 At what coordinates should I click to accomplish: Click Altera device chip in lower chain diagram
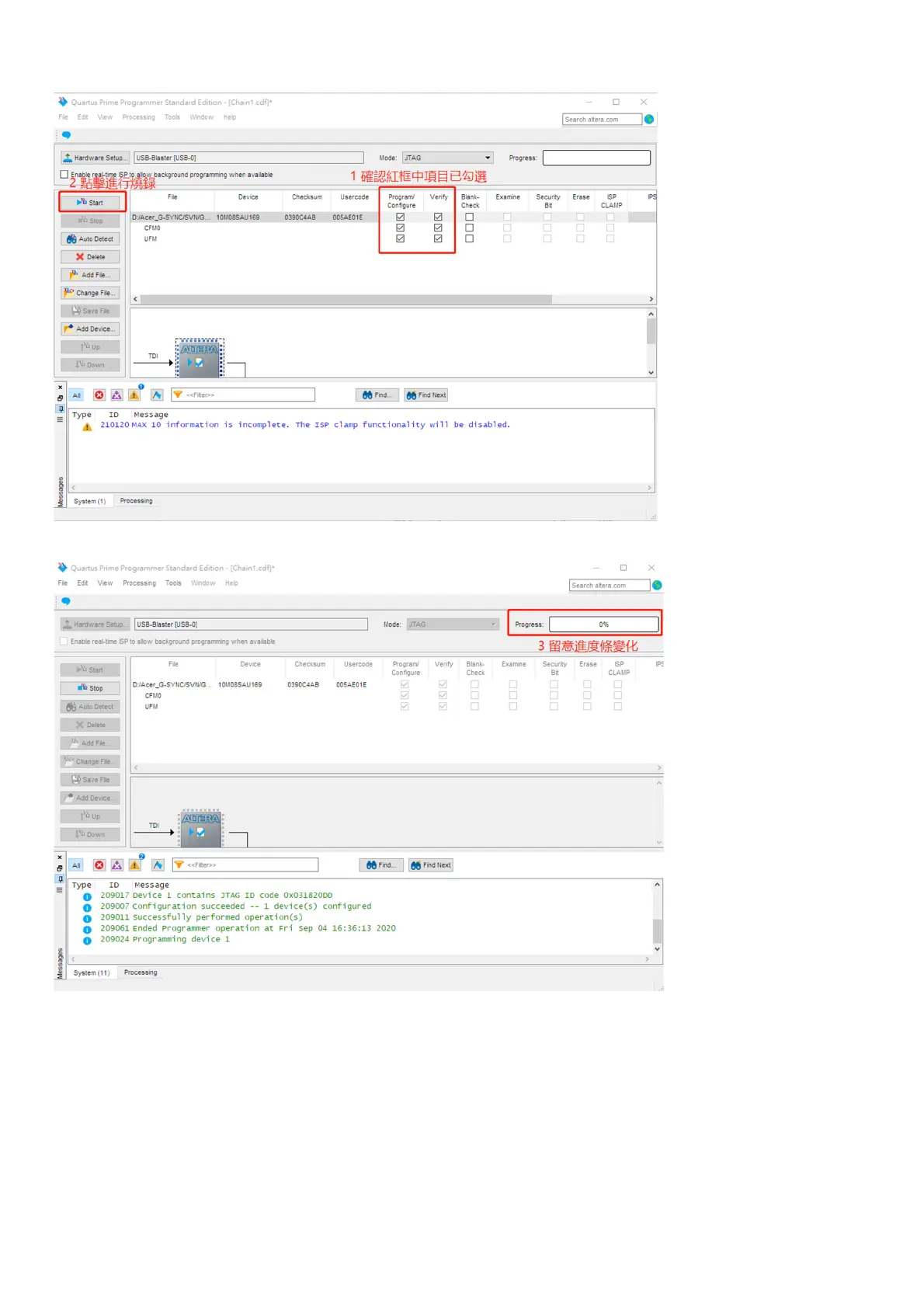click(x=201, y=828)
